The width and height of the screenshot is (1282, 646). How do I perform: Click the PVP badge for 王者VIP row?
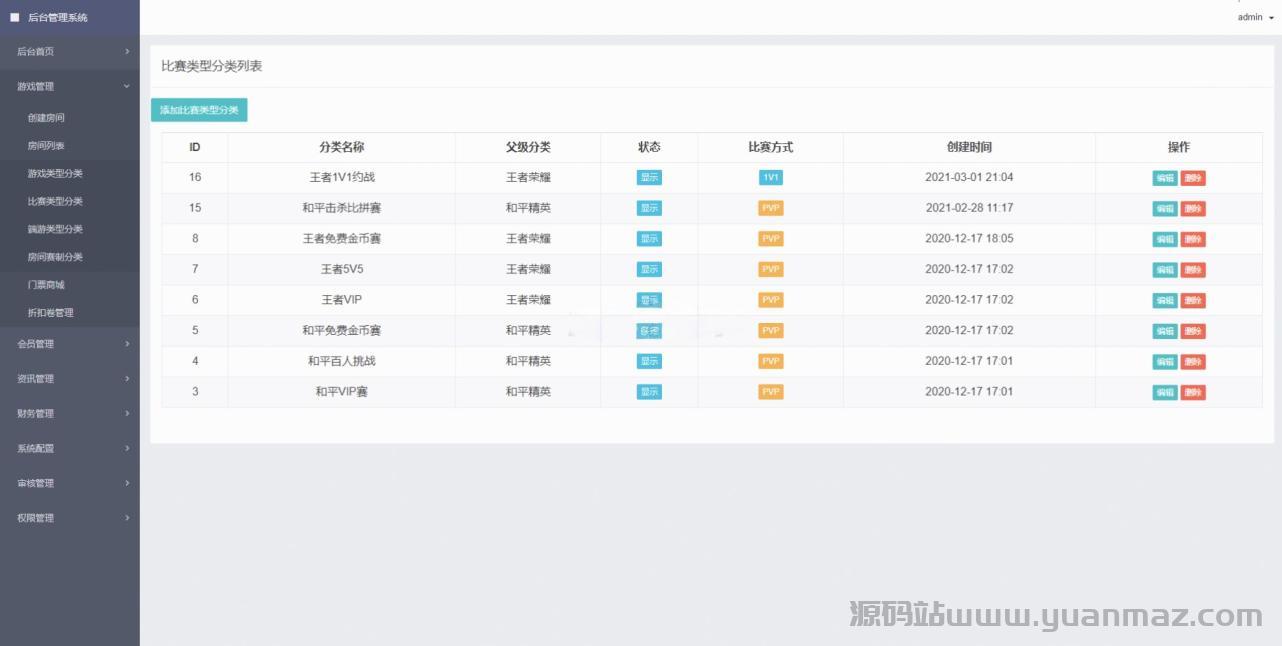(x=770, y=300)
